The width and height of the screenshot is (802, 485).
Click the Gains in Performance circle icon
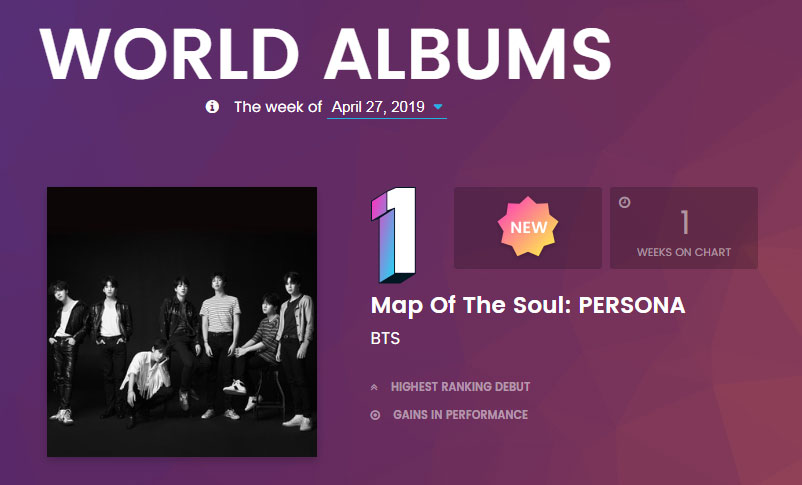pos(375,415)
